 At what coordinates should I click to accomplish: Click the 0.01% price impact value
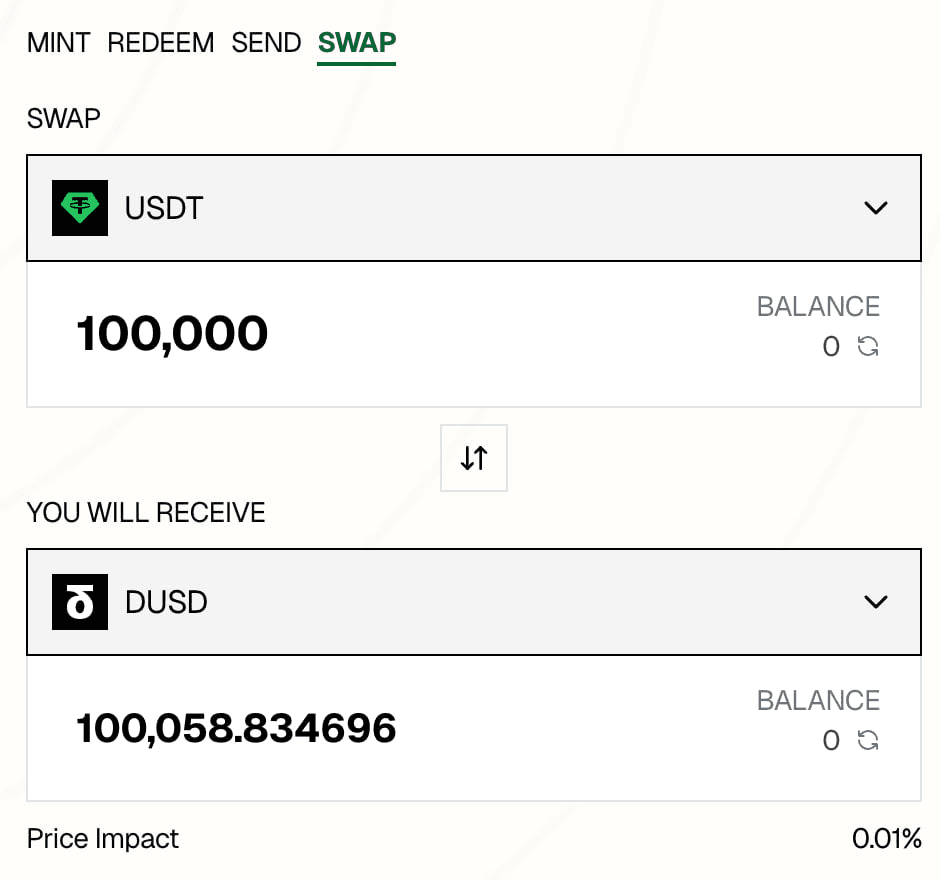point(886,838)
